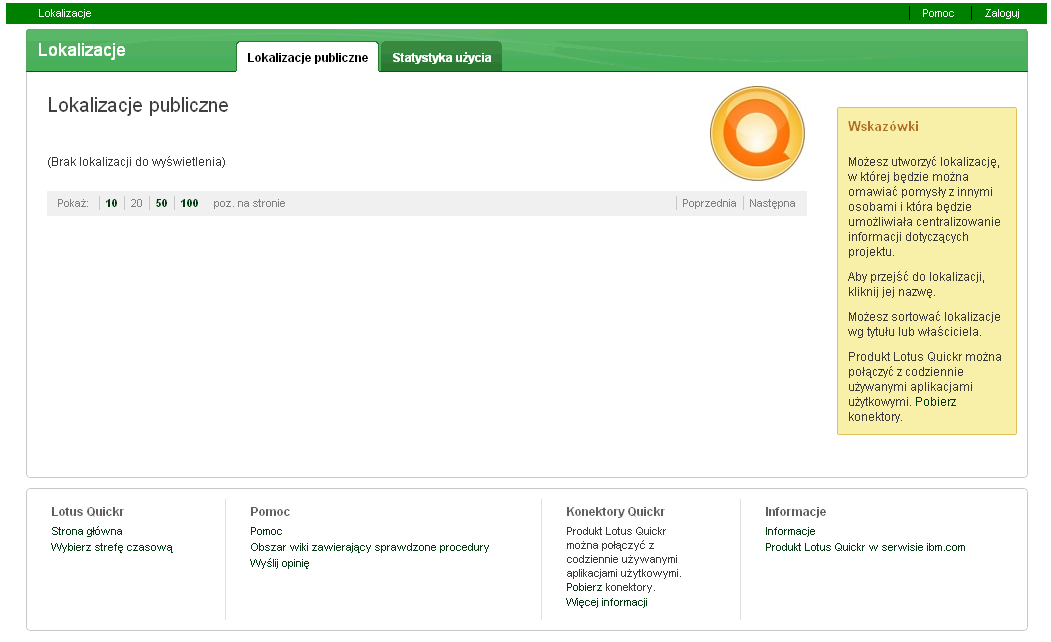Click Wyślij opinię feedback link
Viewport: 1051px width, 642px height.
coord(279,563)
